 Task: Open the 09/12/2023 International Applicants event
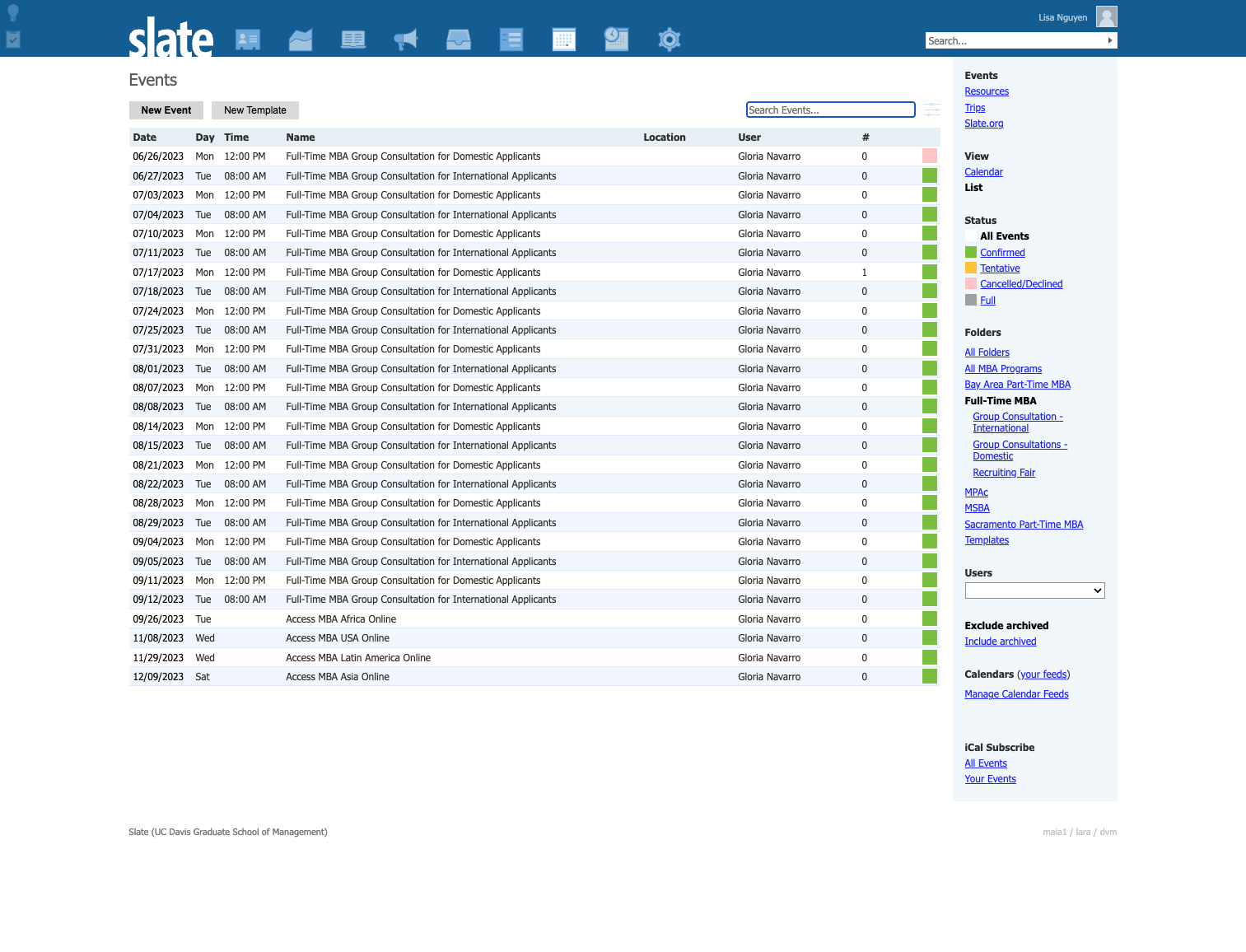[x=421, y=600]
